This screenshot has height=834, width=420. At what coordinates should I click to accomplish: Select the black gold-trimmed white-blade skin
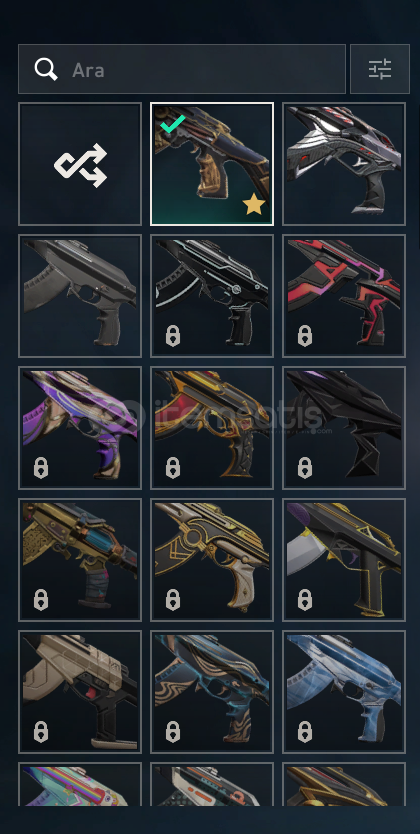344,560
